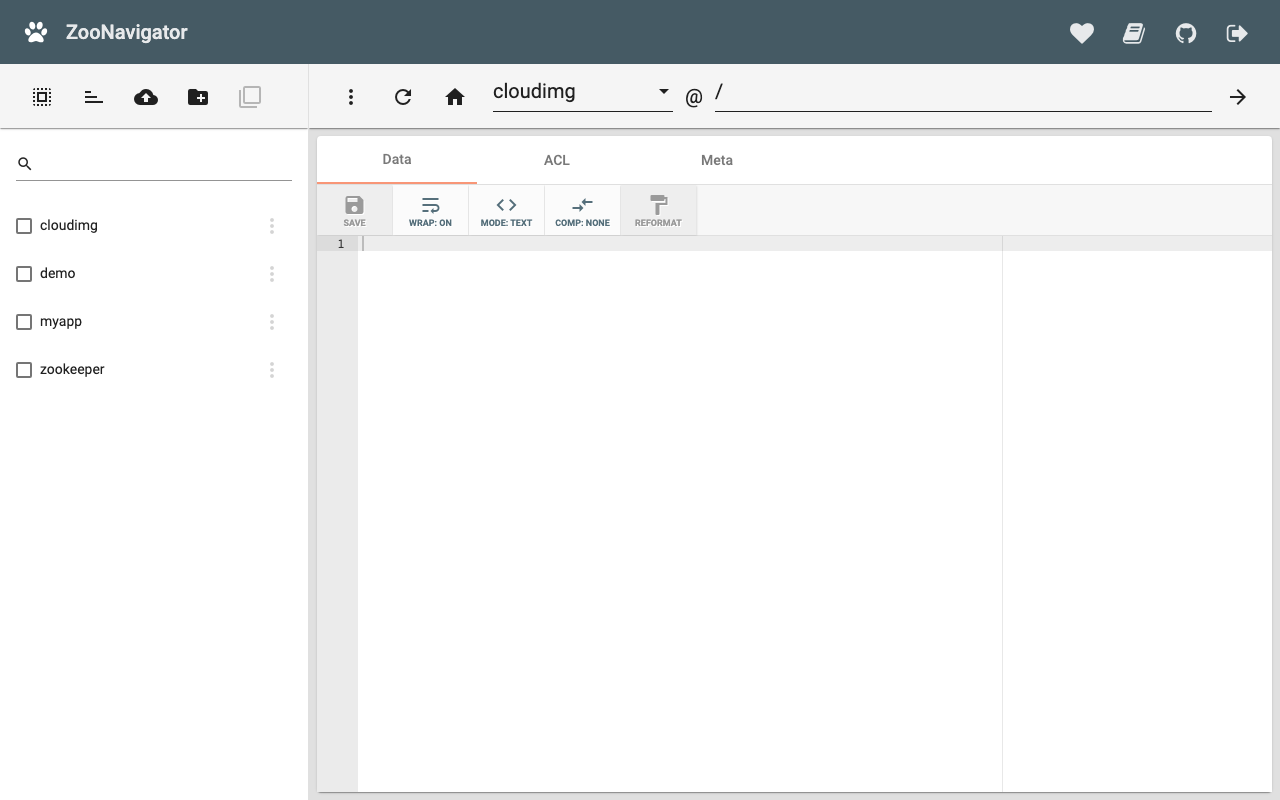Click the Save toolbar button
1280x800 pixels.
(355, 210)
